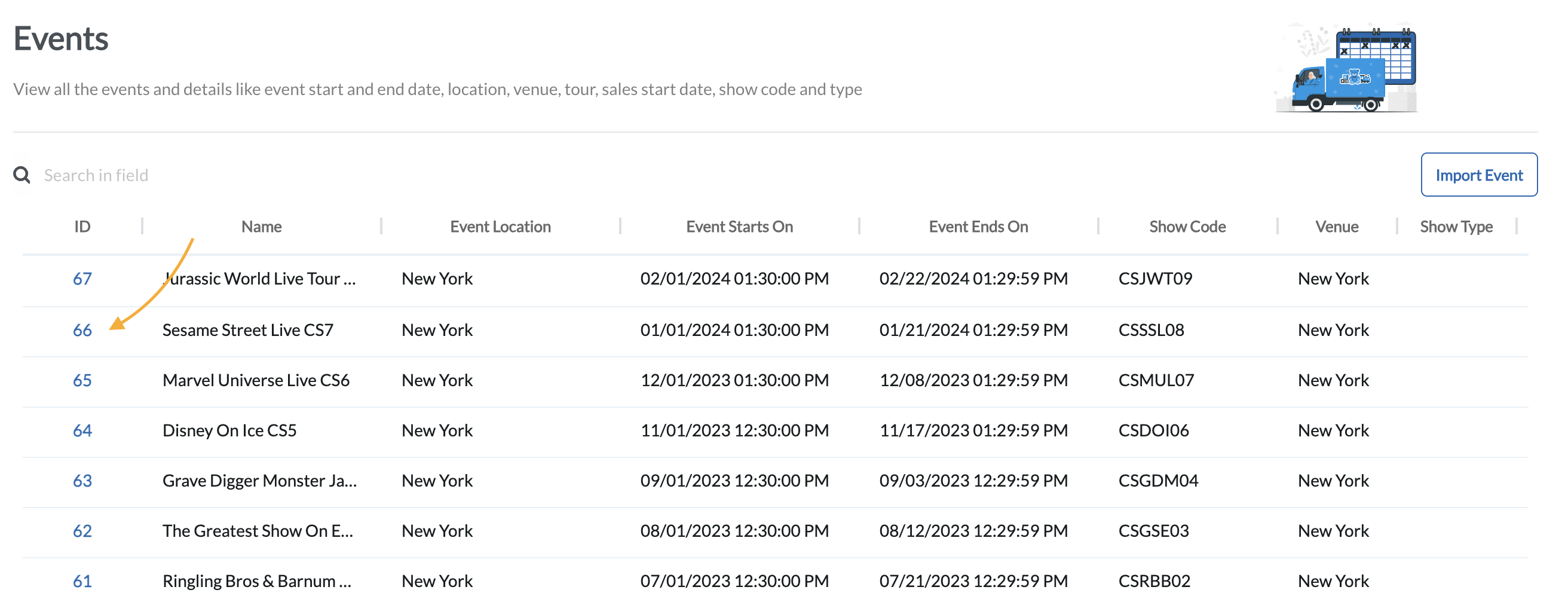Open event ID 65 Marvel Universe Live

(x=82, y=380)
